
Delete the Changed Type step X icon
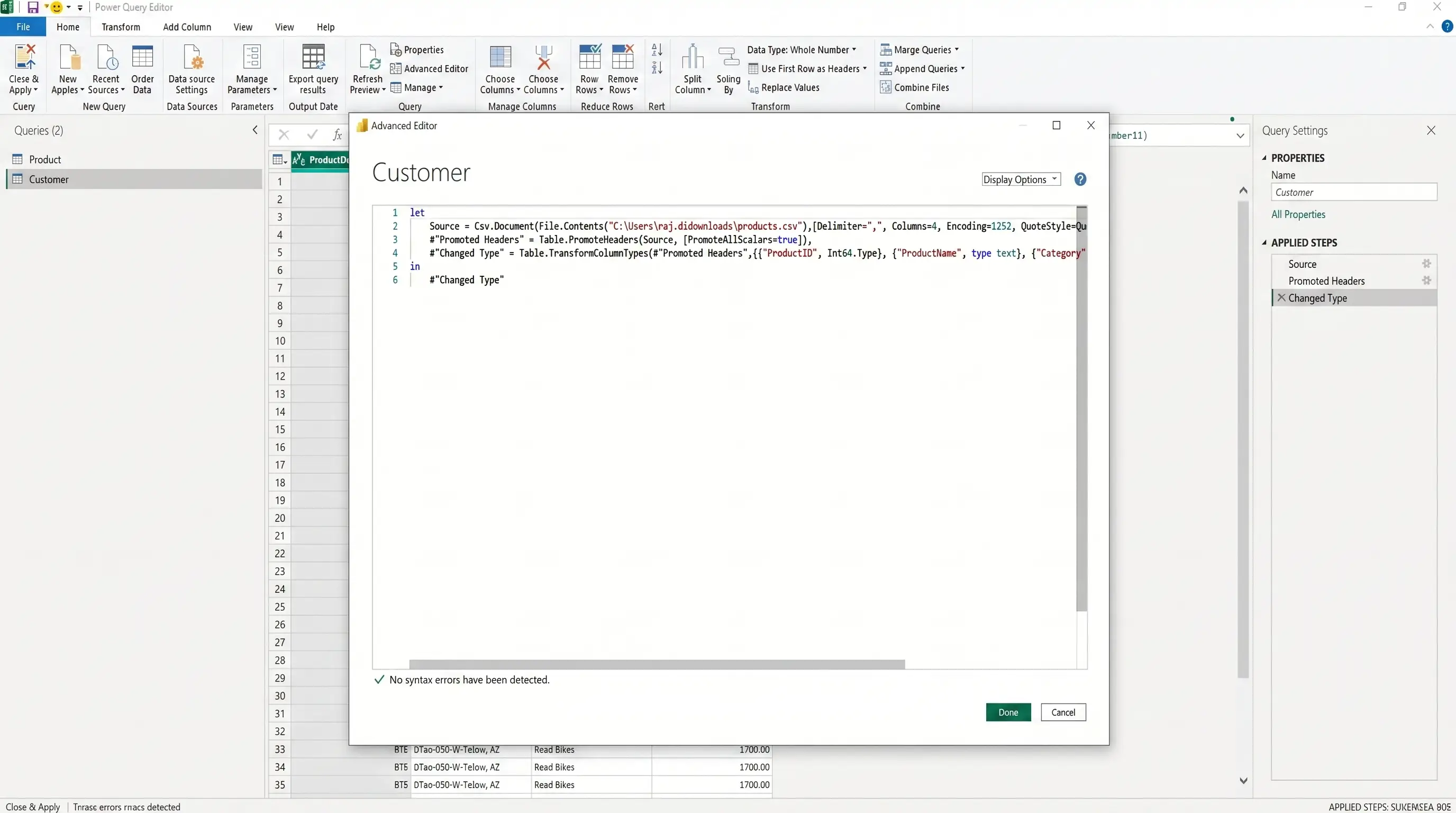[1281, 297]
